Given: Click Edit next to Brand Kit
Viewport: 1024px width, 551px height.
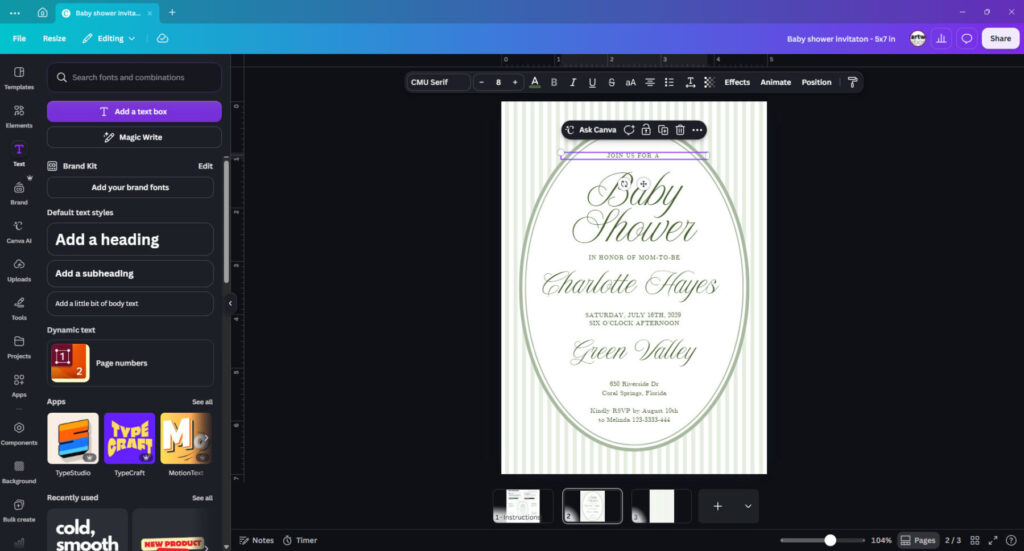Looking at the screenshot, I should click(205, 166).
